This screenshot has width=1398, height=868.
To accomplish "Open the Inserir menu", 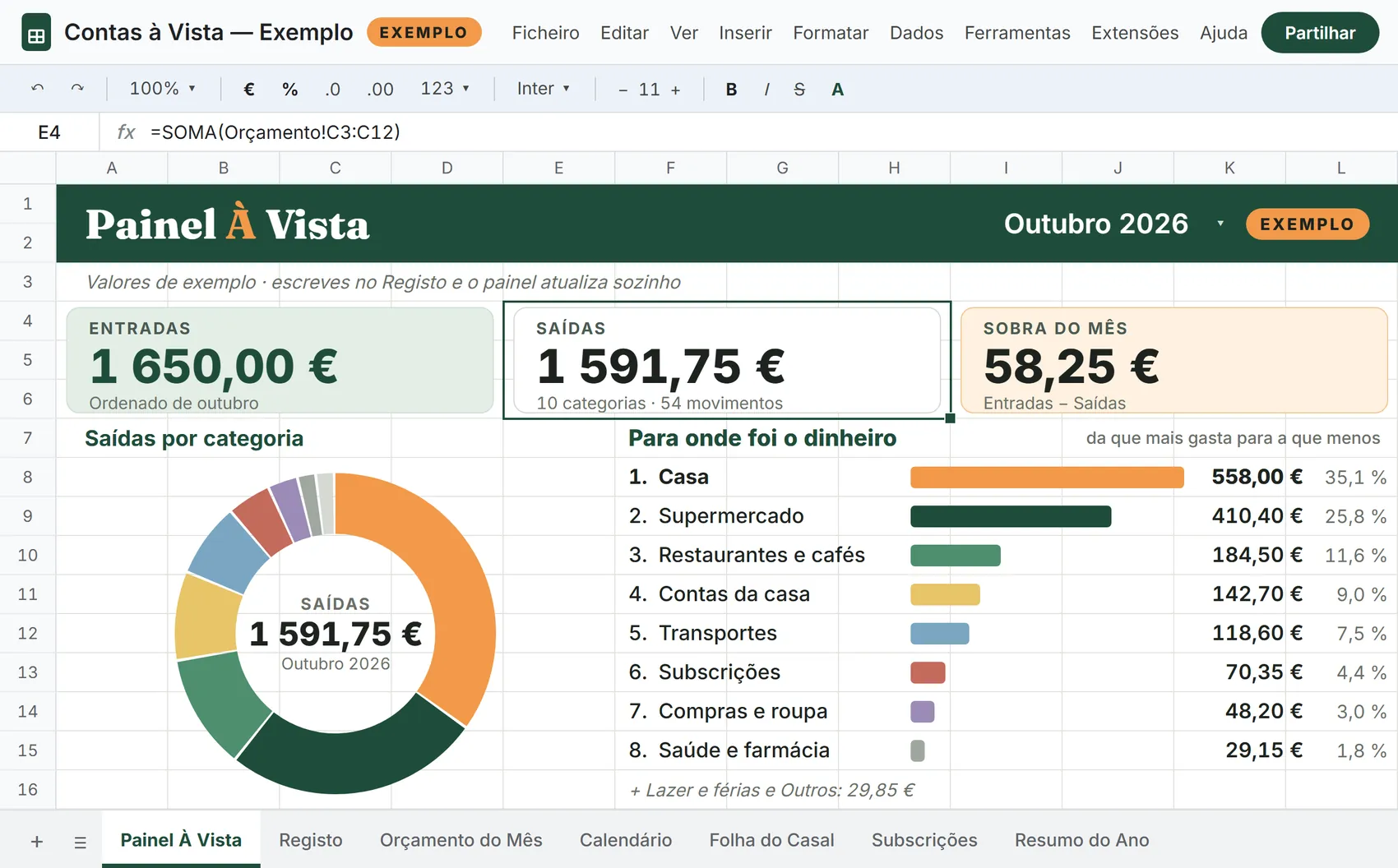I will coord(745,33).
